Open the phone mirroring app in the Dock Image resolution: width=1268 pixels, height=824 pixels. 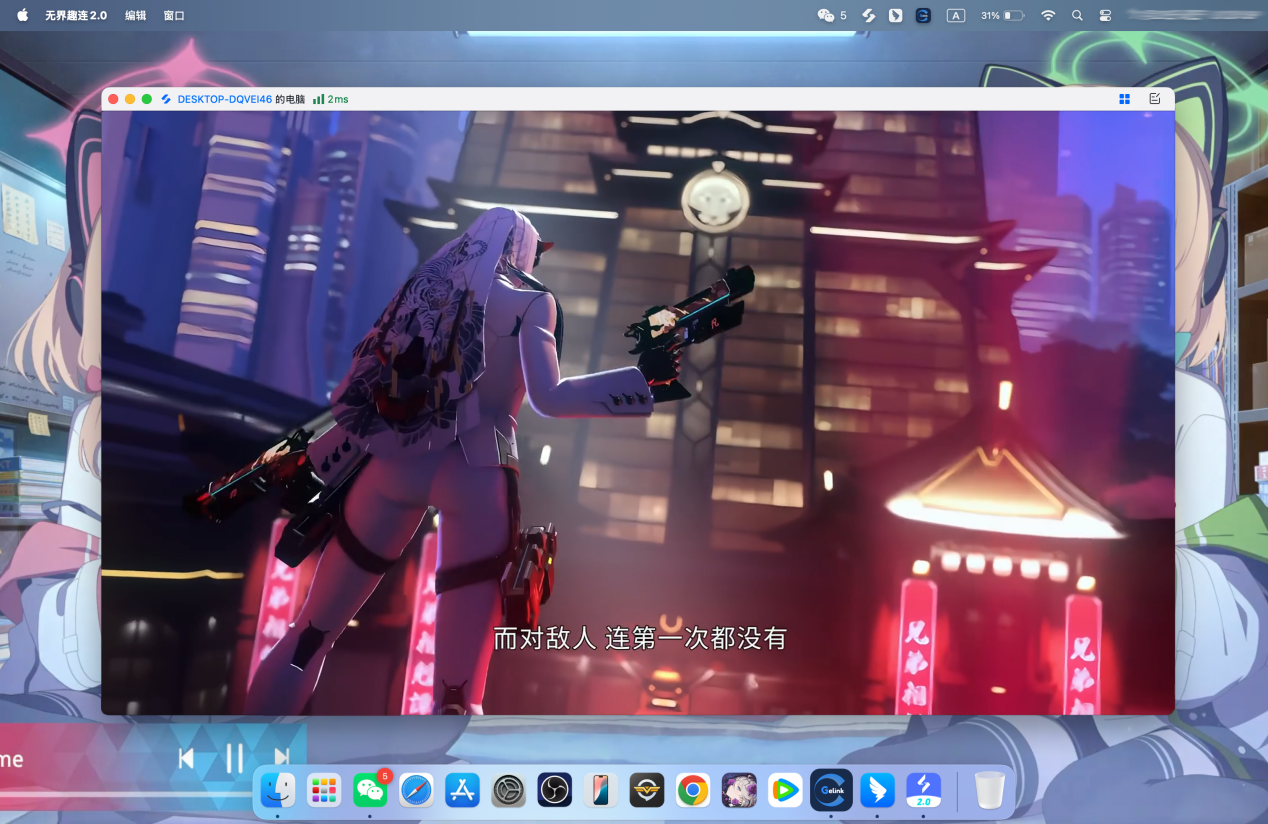(x=600, y=790)
